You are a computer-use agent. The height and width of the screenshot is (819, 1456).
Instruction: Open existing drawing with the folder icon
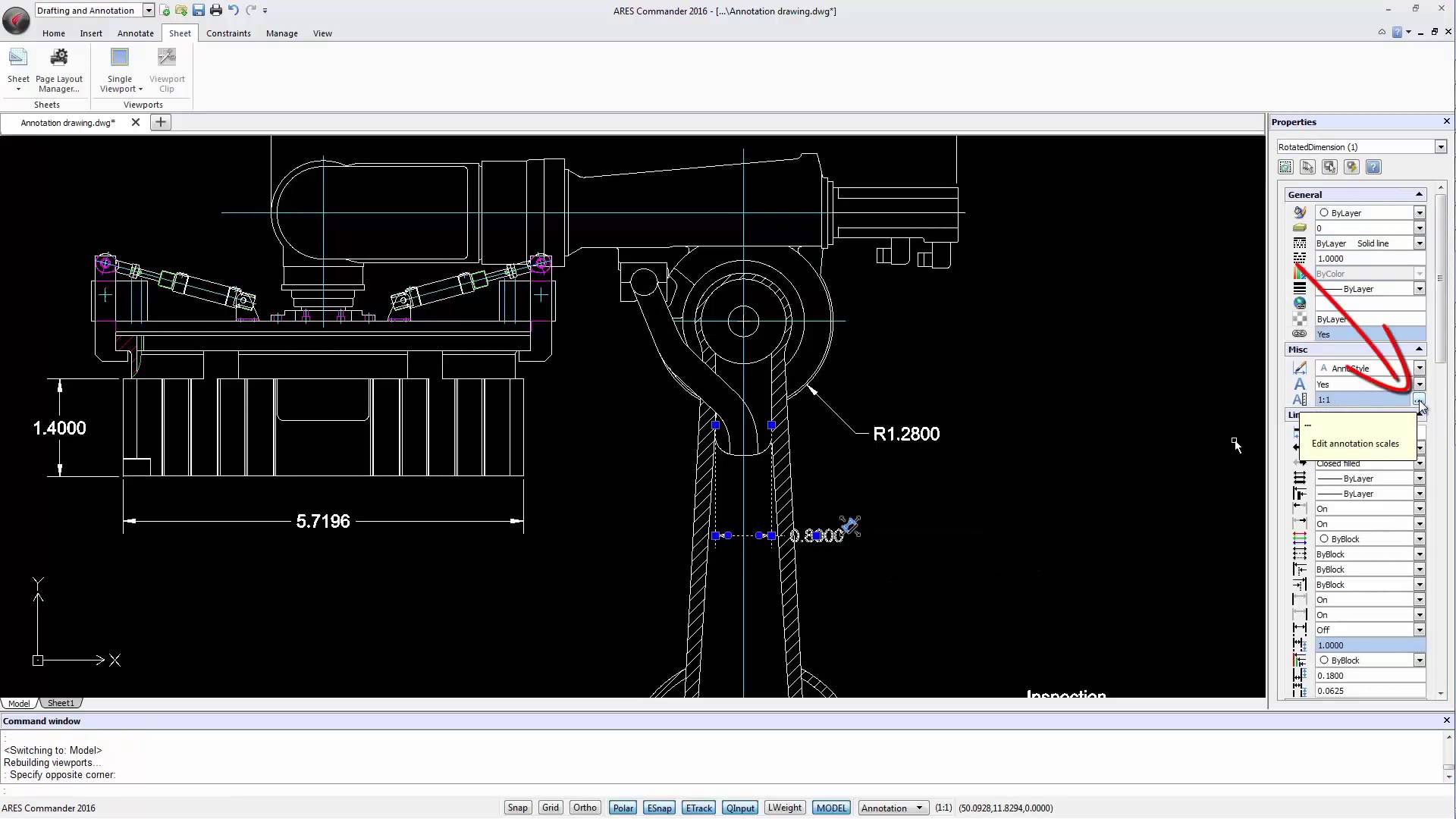pos(181,11)
